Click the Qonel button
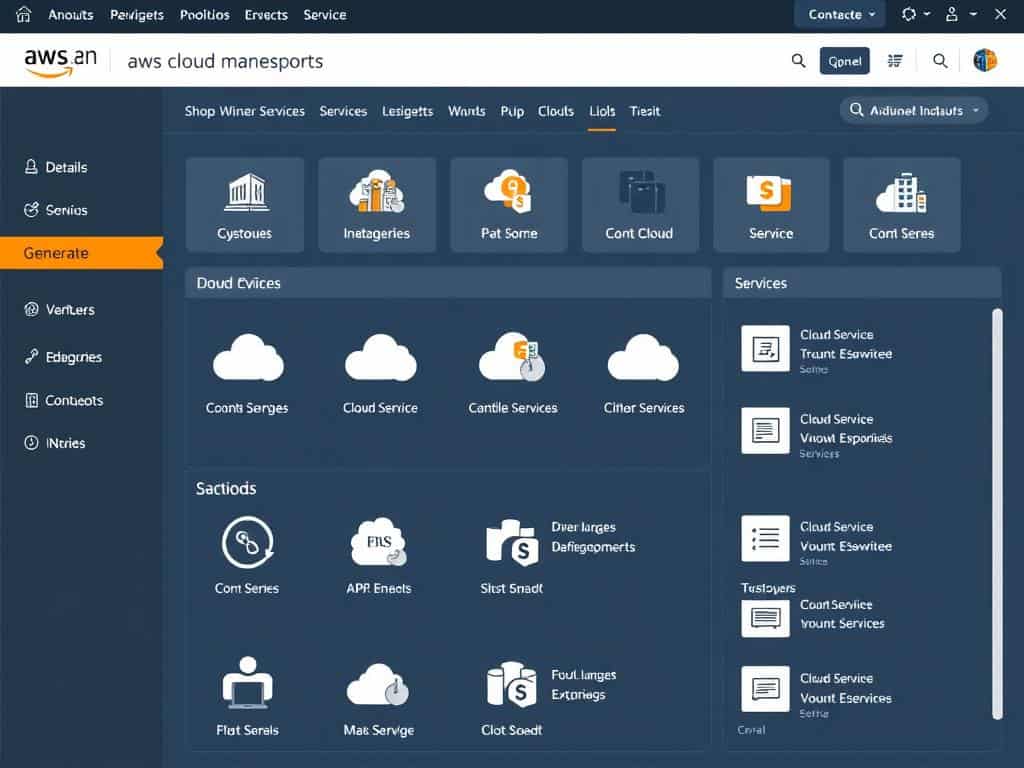1024x768 pixels. [x=844, y=61]
